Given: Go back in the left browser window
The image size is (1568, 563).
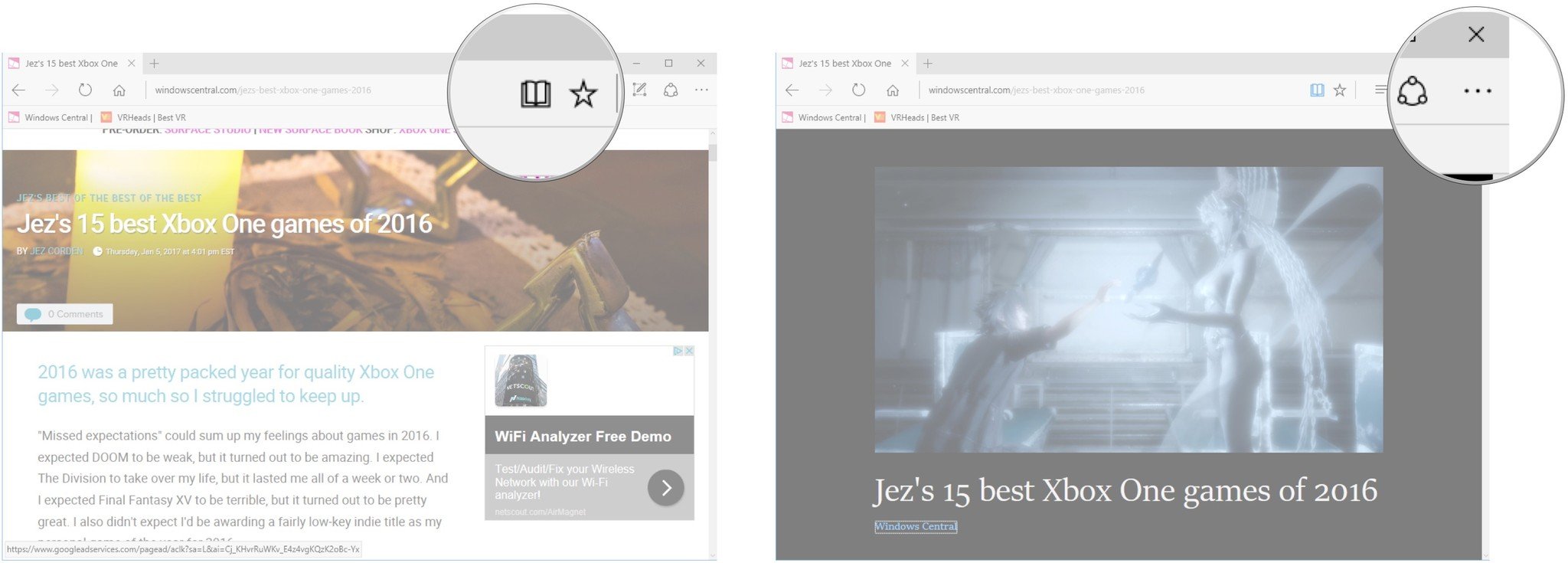Looking at the screenshot, I should coord(19,90).
